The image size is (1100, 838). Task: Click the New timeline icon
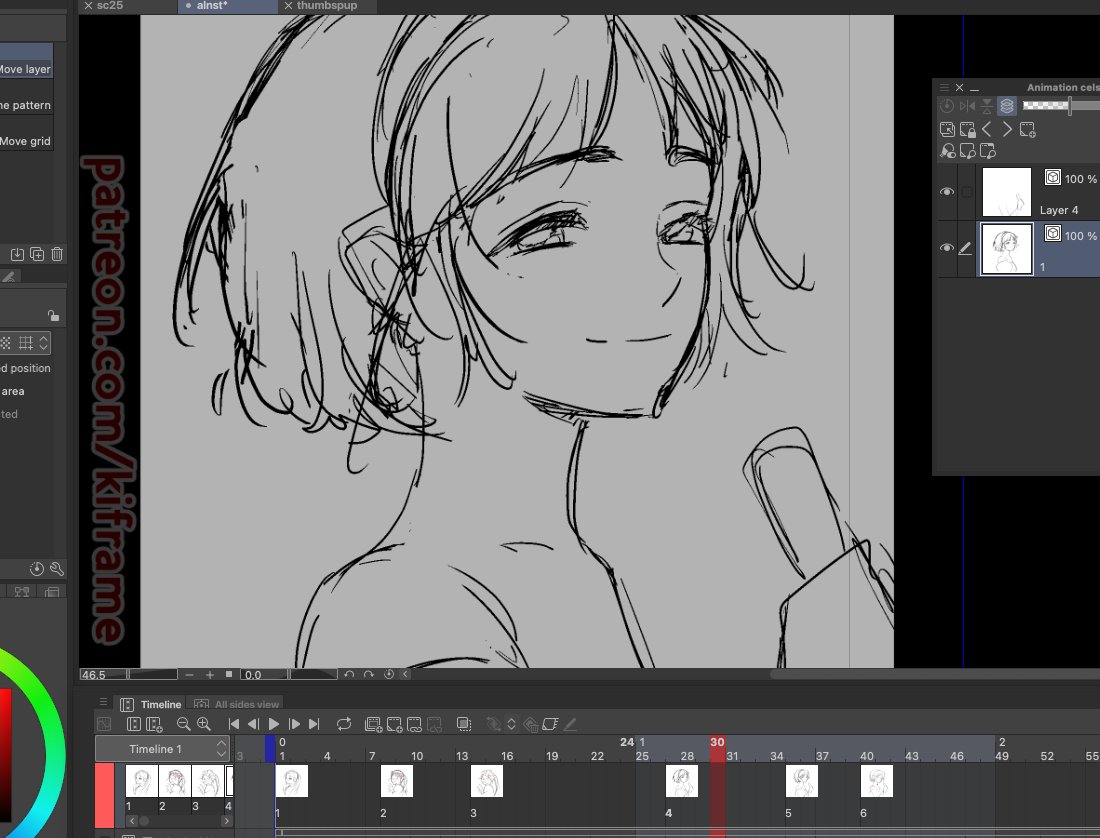point(154,724)
